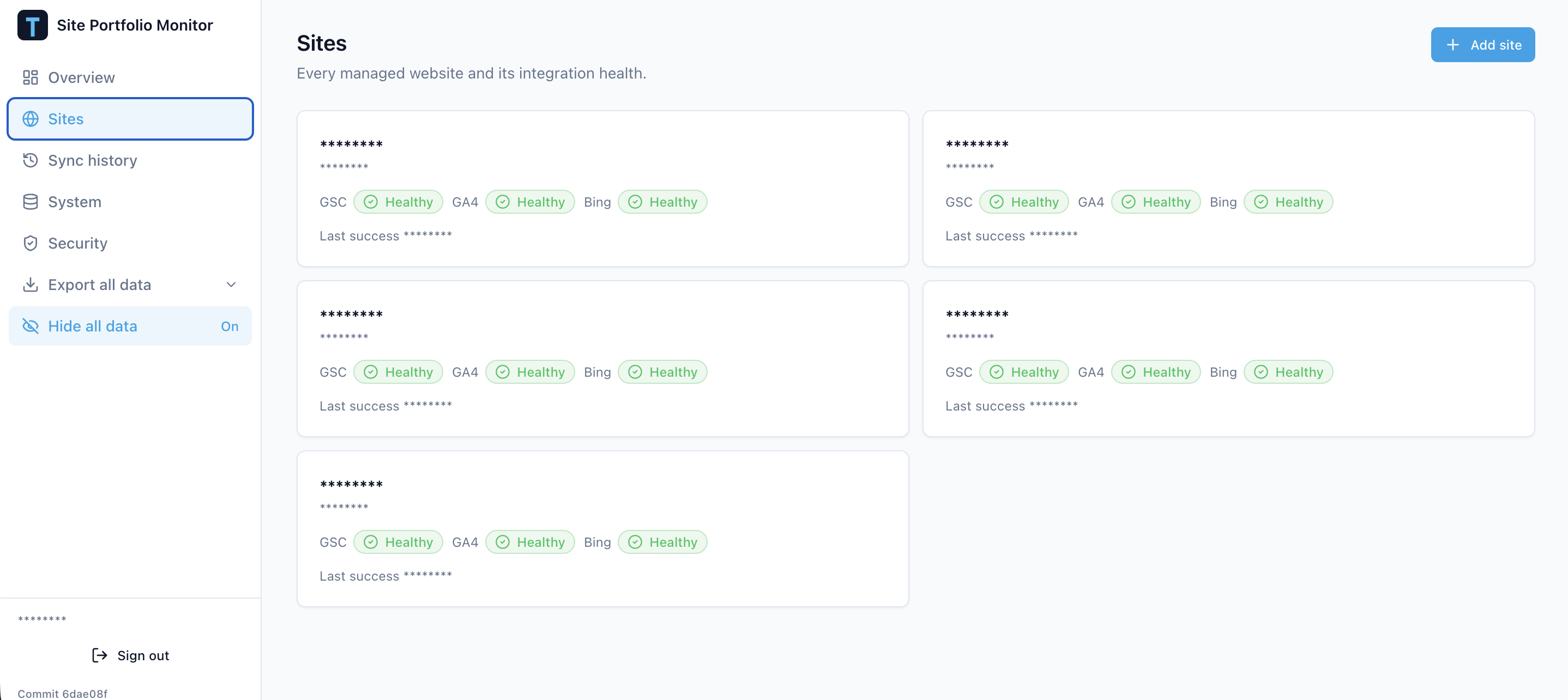Open the Overview page
The height and width of the screenshot is (700, 1568).
coord(130,77)
